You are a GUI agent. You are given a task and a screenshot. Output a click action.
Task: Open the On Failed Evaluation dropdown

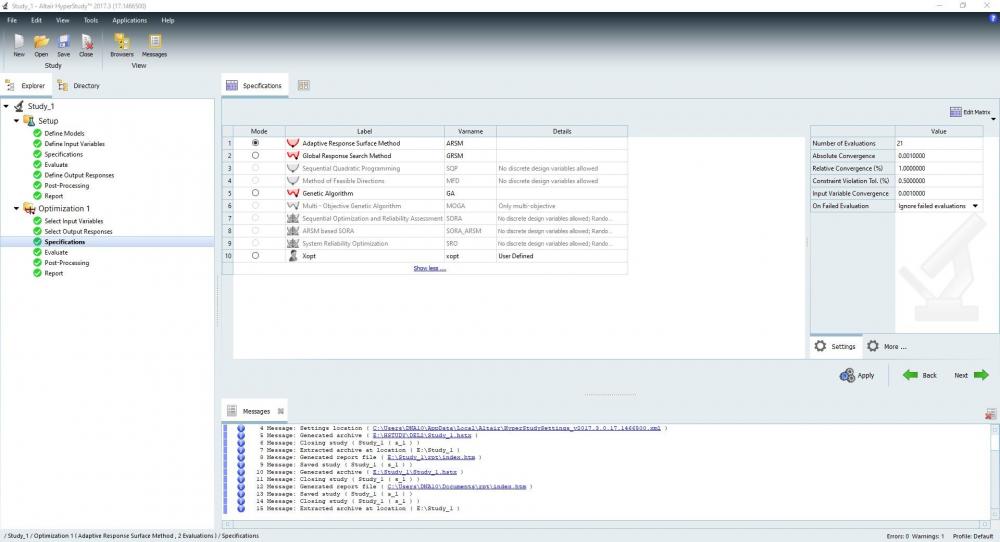[x=975, y=206]
